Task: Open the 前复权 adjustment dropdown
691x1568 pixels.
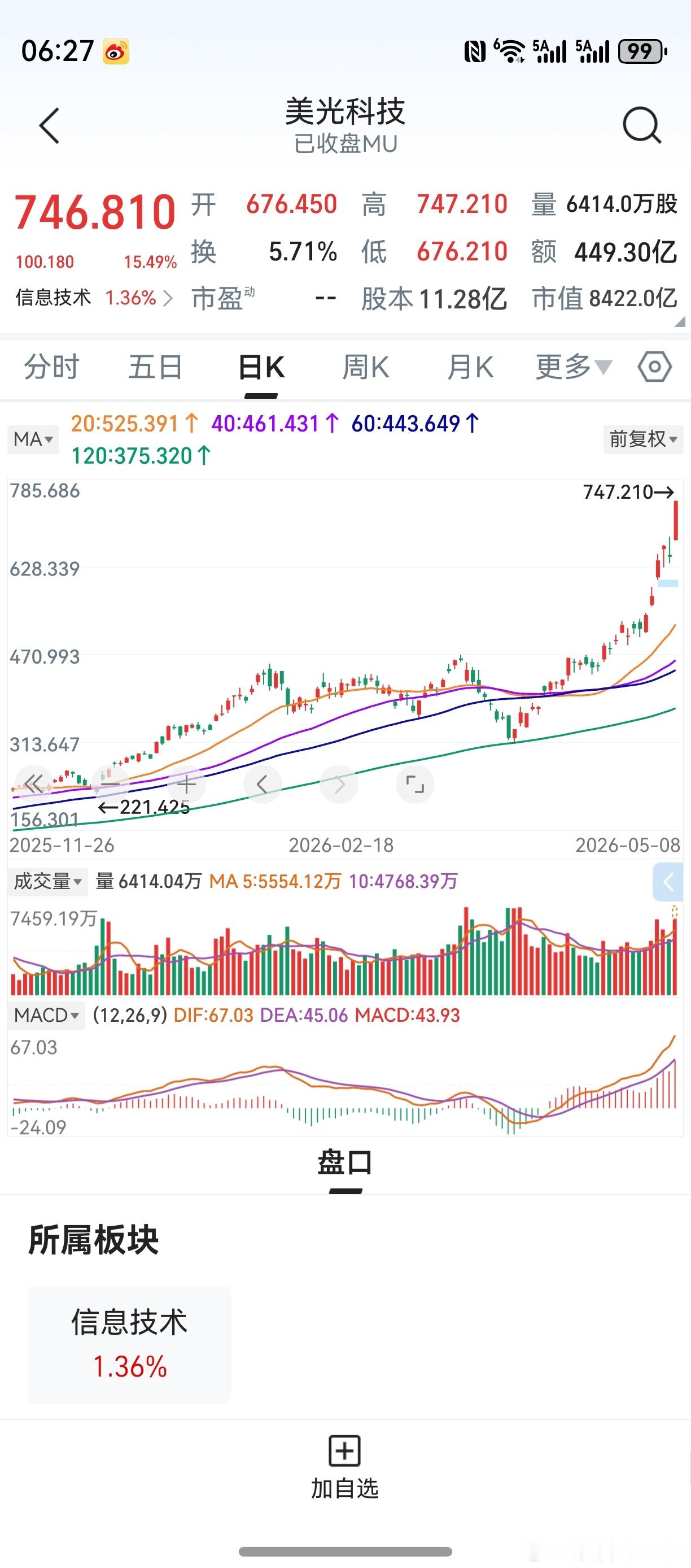Action: 644,439
